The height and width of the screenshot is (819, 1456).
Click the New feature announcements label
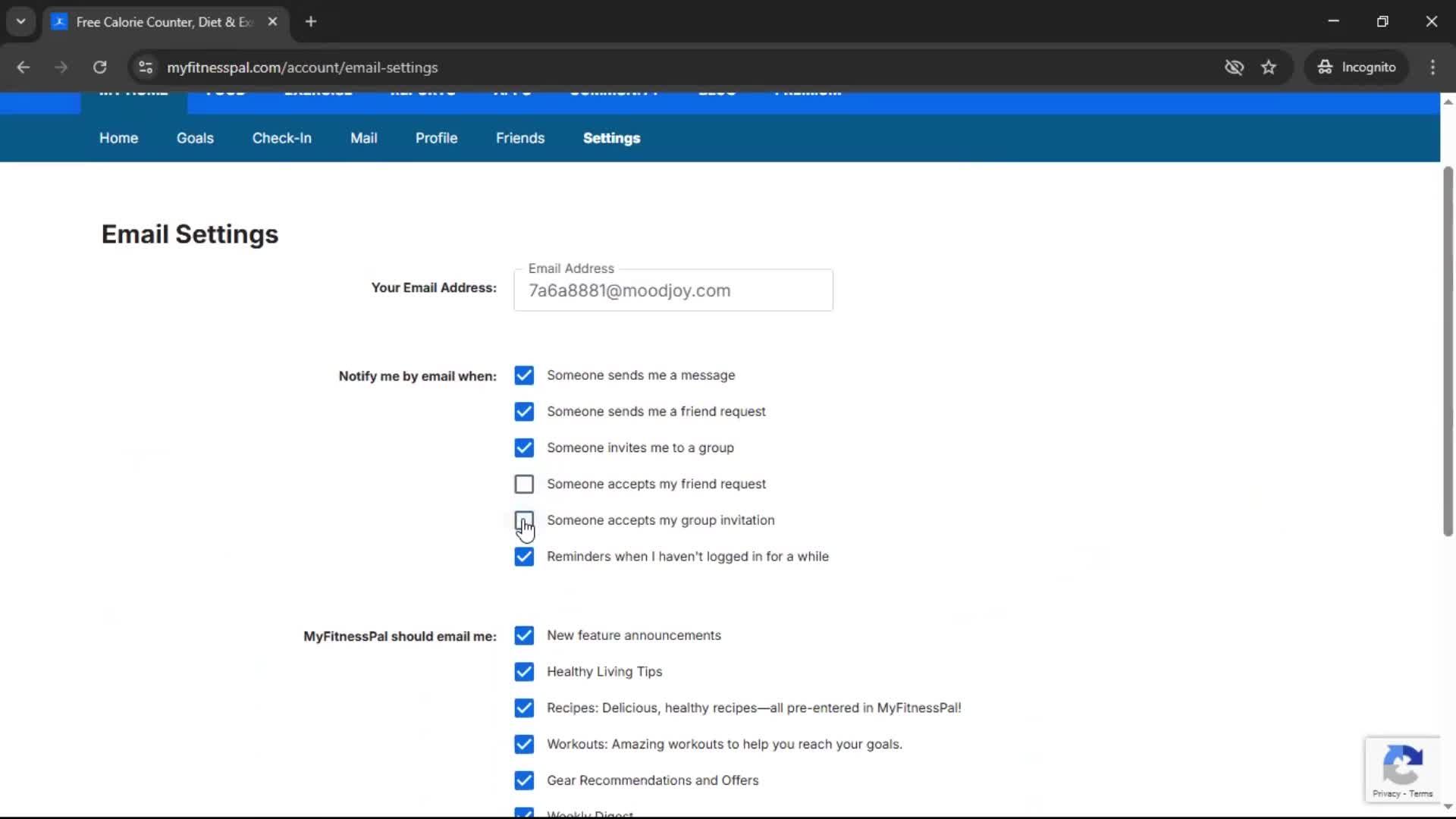click(x=634, y=635)
